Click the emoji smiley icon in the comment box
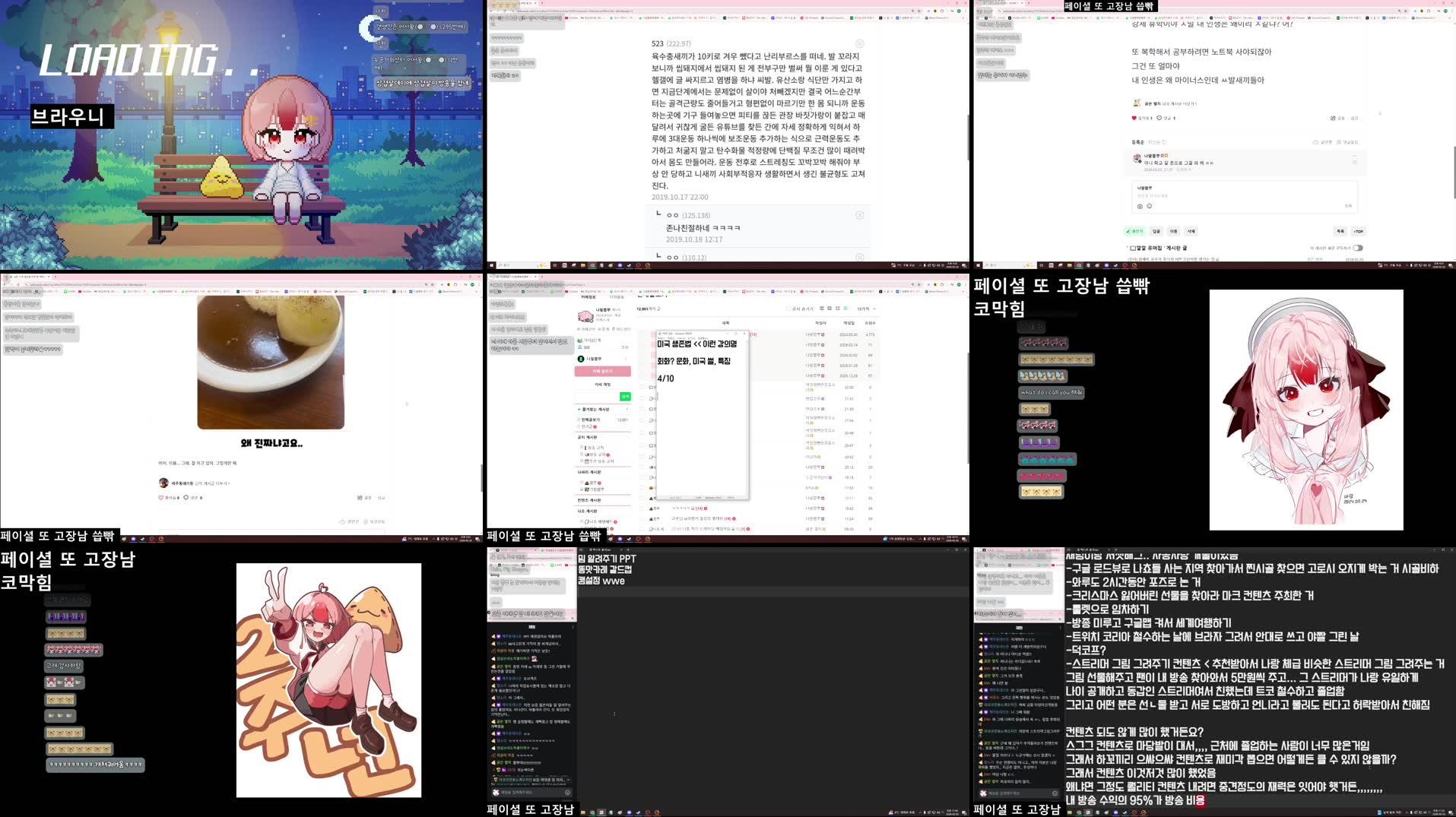1456x817 pixels. [x=1149, y=206]
